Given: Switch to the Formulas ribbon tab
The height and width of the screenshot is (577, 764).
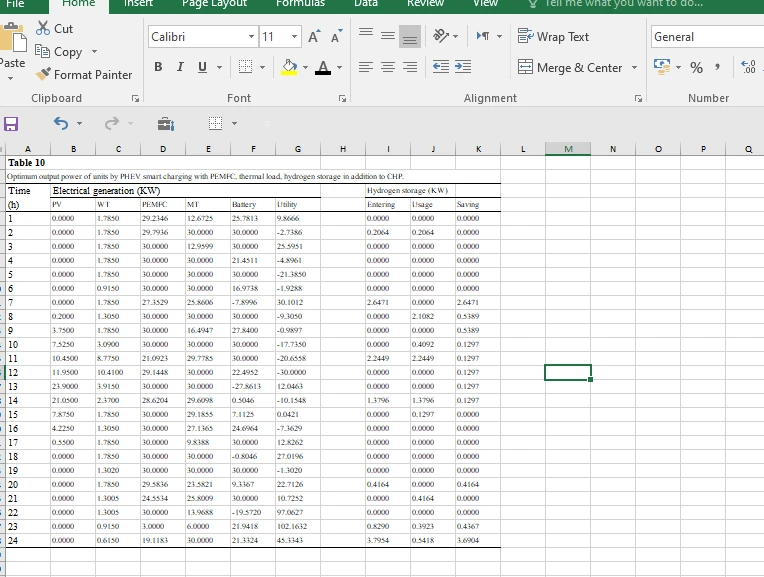Looking at the screenshot, I should point(301,4).
